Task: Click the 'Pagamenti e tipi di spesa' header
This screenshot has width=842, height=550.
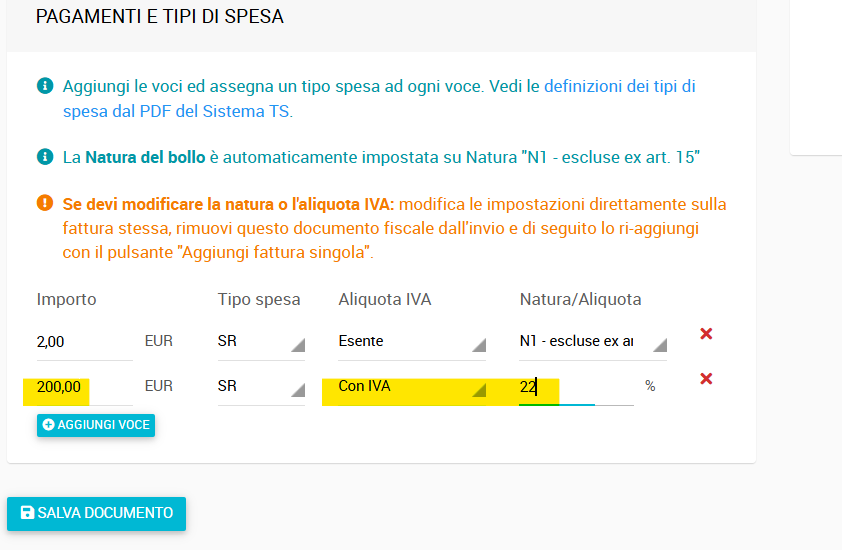Action: (x=159, y=17)
